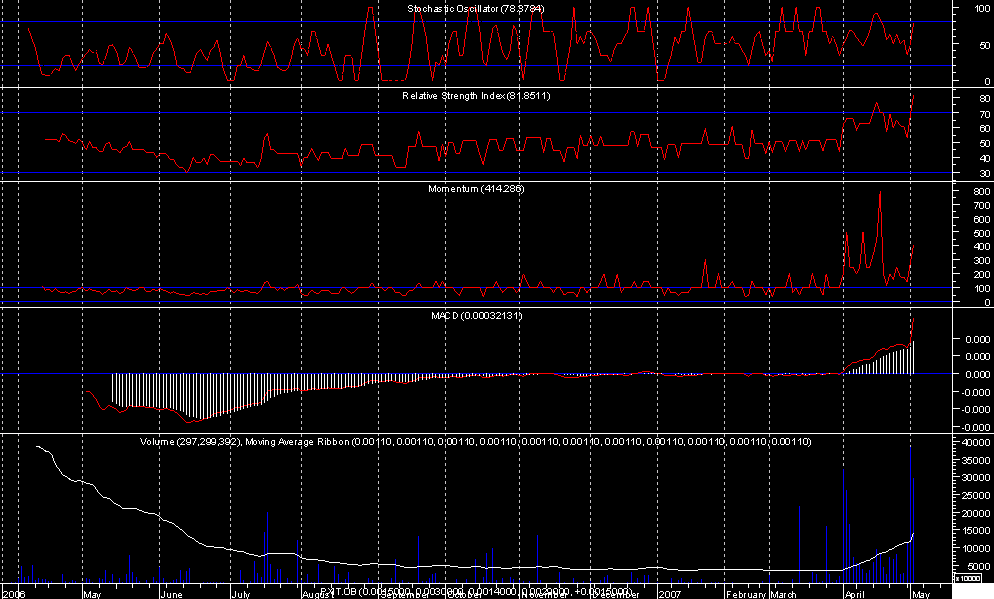Screen dimensions: 994x599
Task: Click the Momentum peak spike in April
Action: click(x=880, y=195)
